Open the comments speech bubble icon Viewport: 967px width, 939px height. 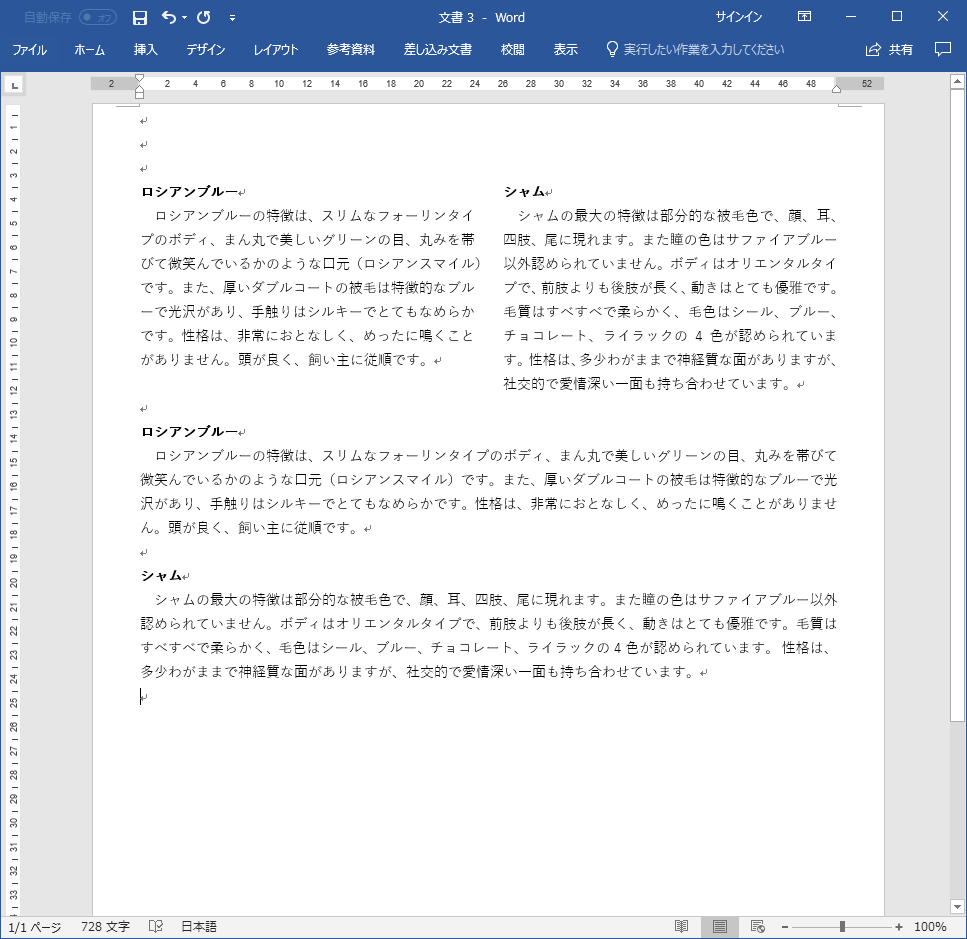click(942, 49)
